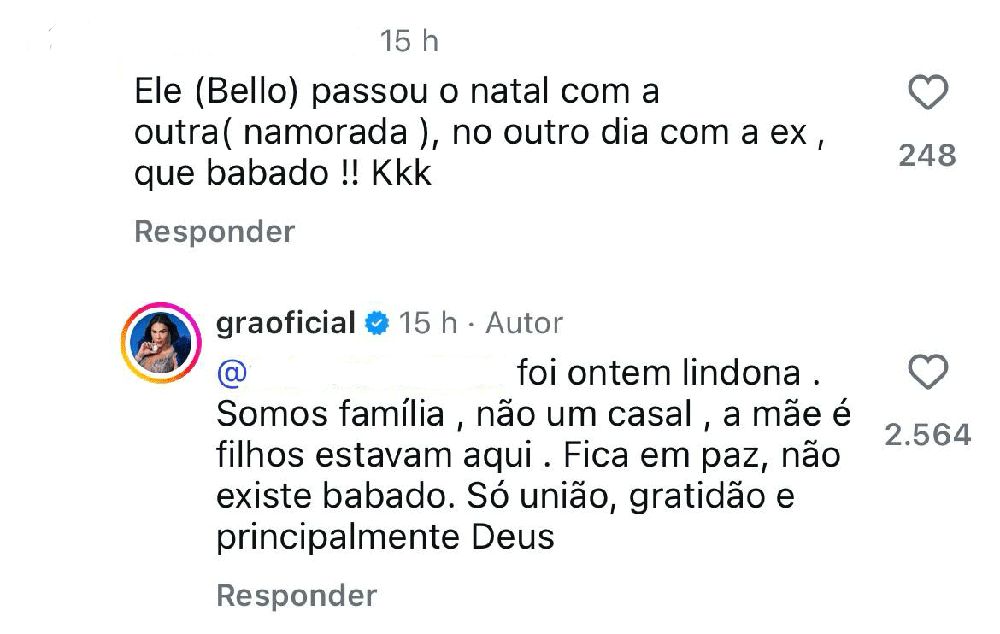Viewport: 1000px width, 634px height.
Task: Open the graoficial username profile link
Action: point(286,324)
